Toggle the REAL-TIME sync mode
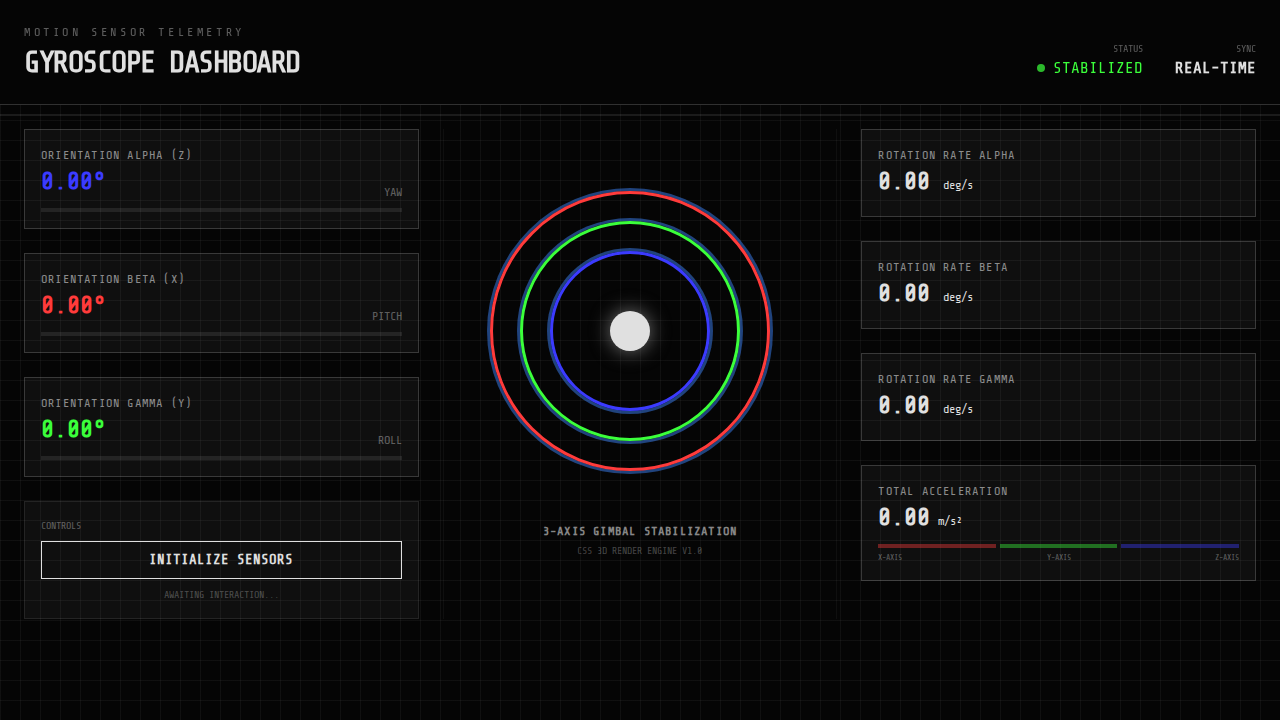Screen dimensions: 1280x720 pos(1214,68)
